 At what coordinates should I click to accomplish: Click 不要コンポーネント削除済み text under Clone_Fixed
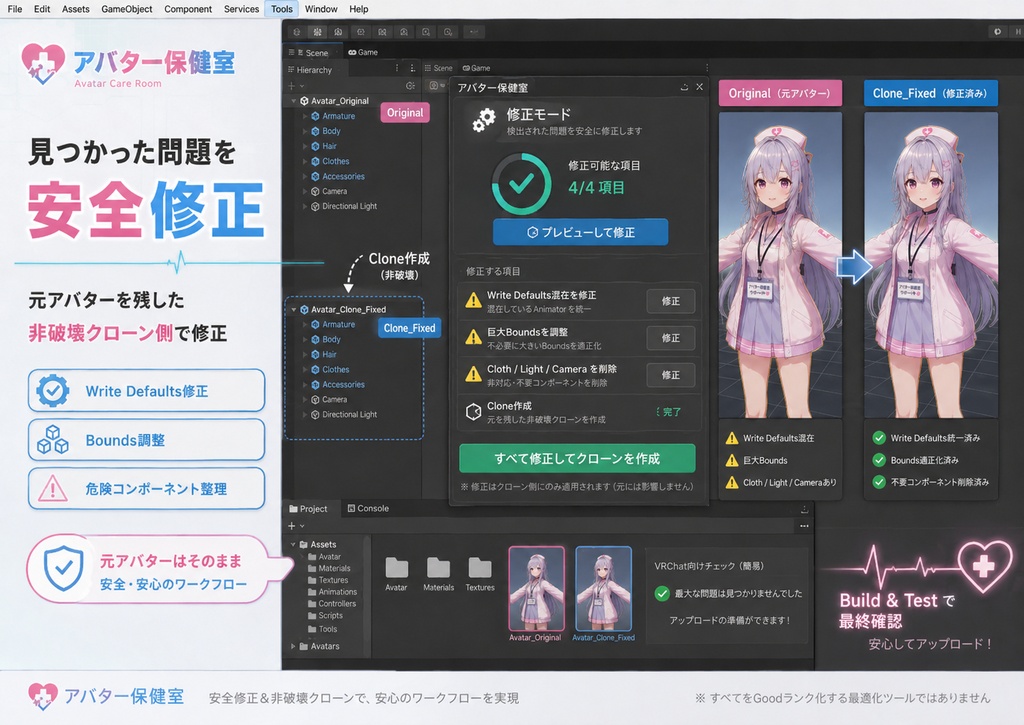(x=940, y=482)
